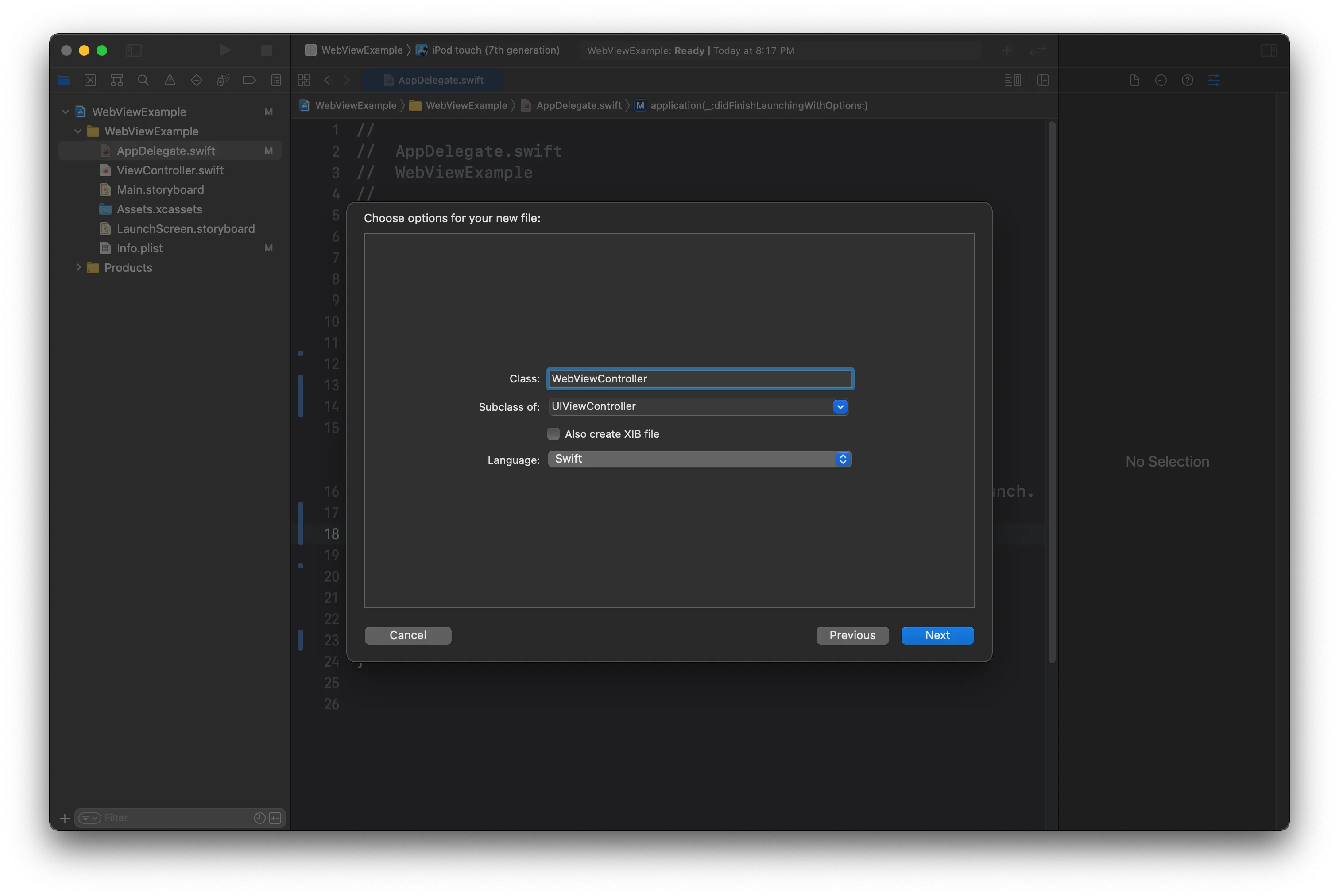The image size is (1339, 896).
Task: Click the Next button
Action: point(937,635)
